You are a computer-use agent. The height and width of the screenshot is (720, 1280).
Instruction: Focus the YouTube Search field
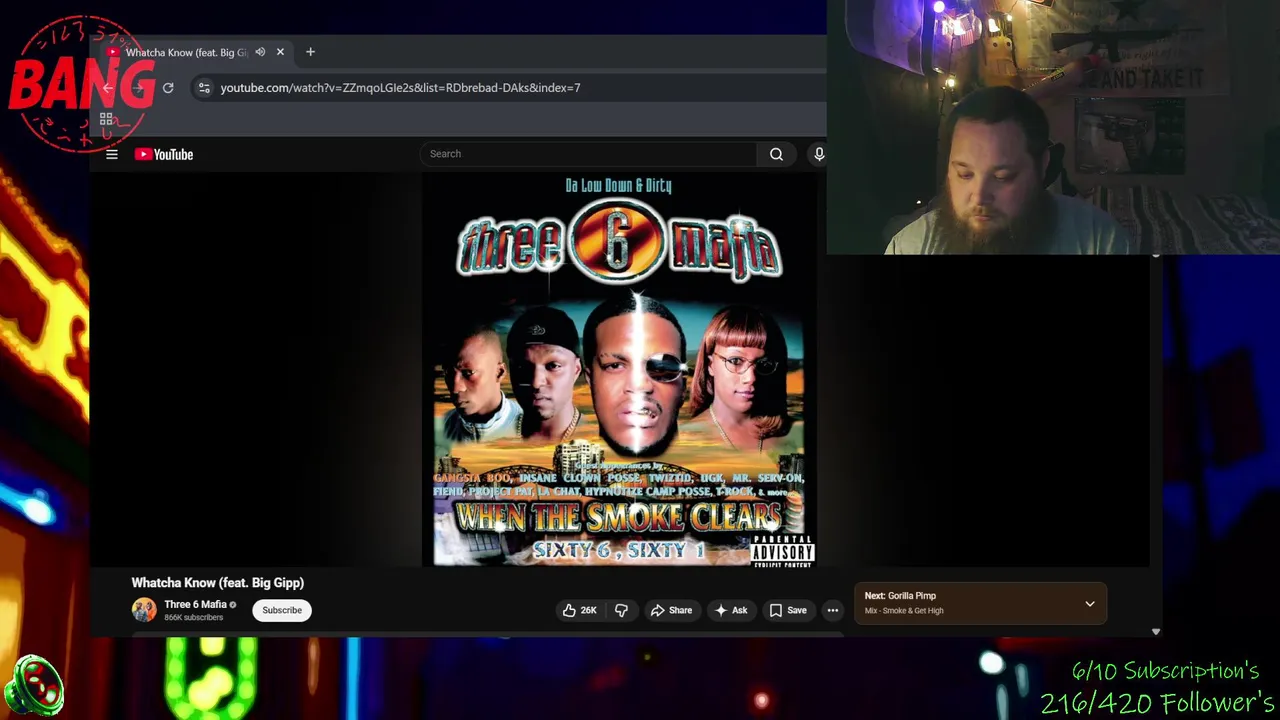click(589, 154)
